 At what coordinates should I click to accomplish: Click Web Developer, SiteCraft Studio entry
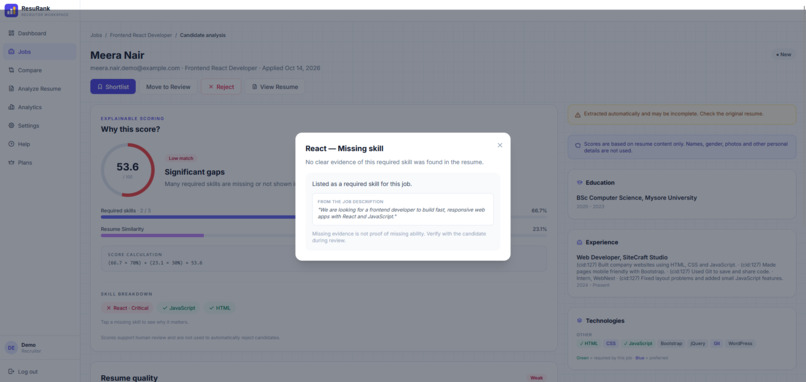pos(622,257)
